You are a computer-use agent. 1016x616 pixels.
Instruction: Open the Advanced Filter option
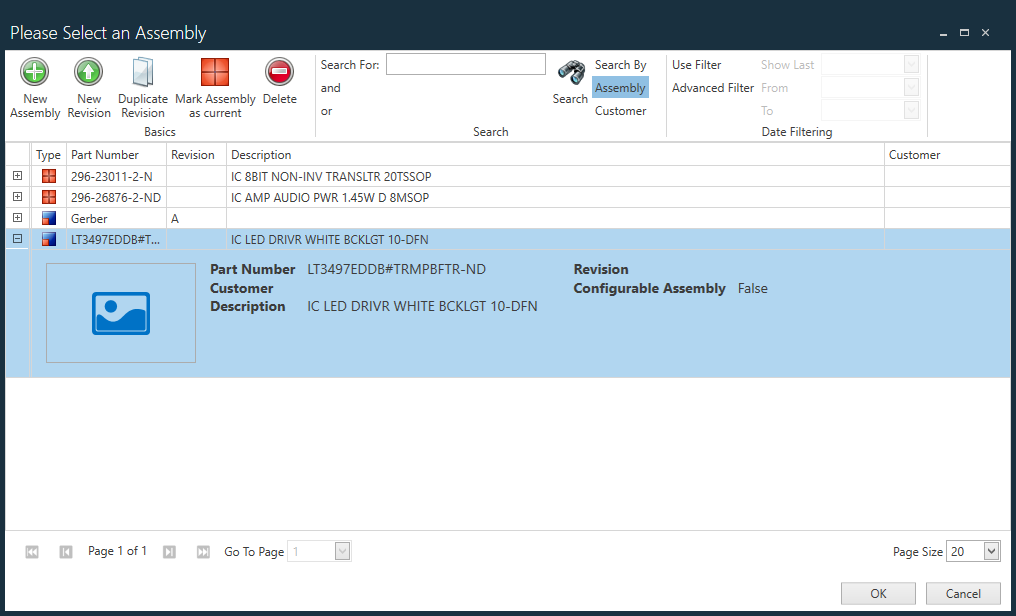tap(712, 87)
